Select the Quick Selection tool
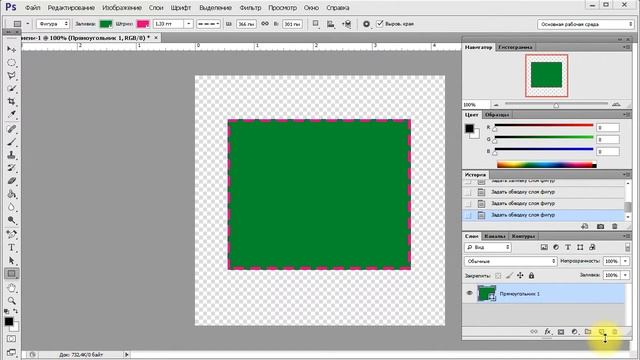The height and width of the screenshot is (360, 640). [x=11, y=89]
